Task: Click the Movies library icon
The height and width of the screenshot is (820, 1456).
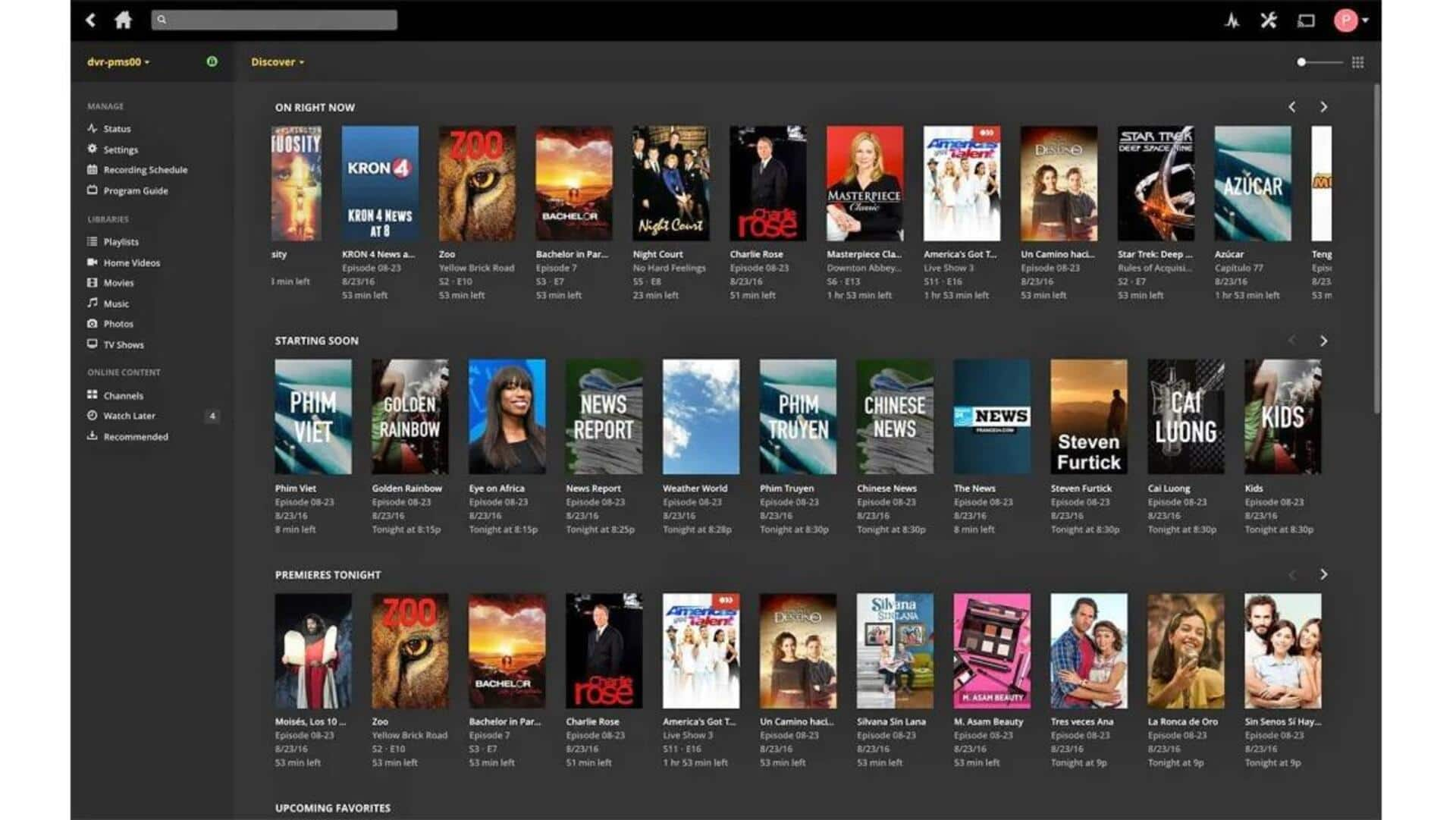Action: pos(93,282)
